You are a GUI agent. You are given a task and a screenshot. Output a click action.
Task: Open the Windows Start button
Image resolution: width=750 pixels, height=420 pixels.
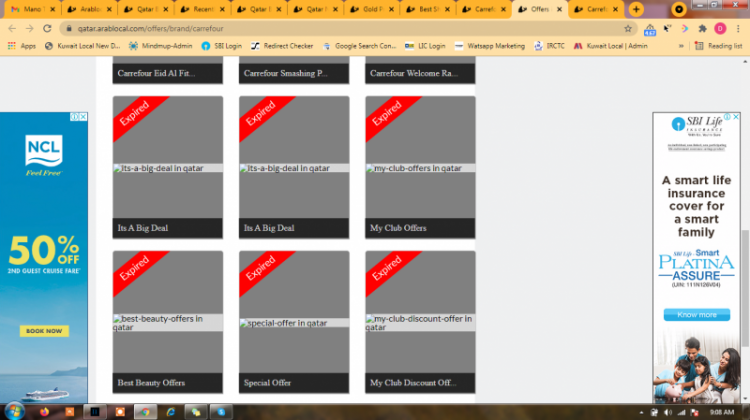(14, 411)
